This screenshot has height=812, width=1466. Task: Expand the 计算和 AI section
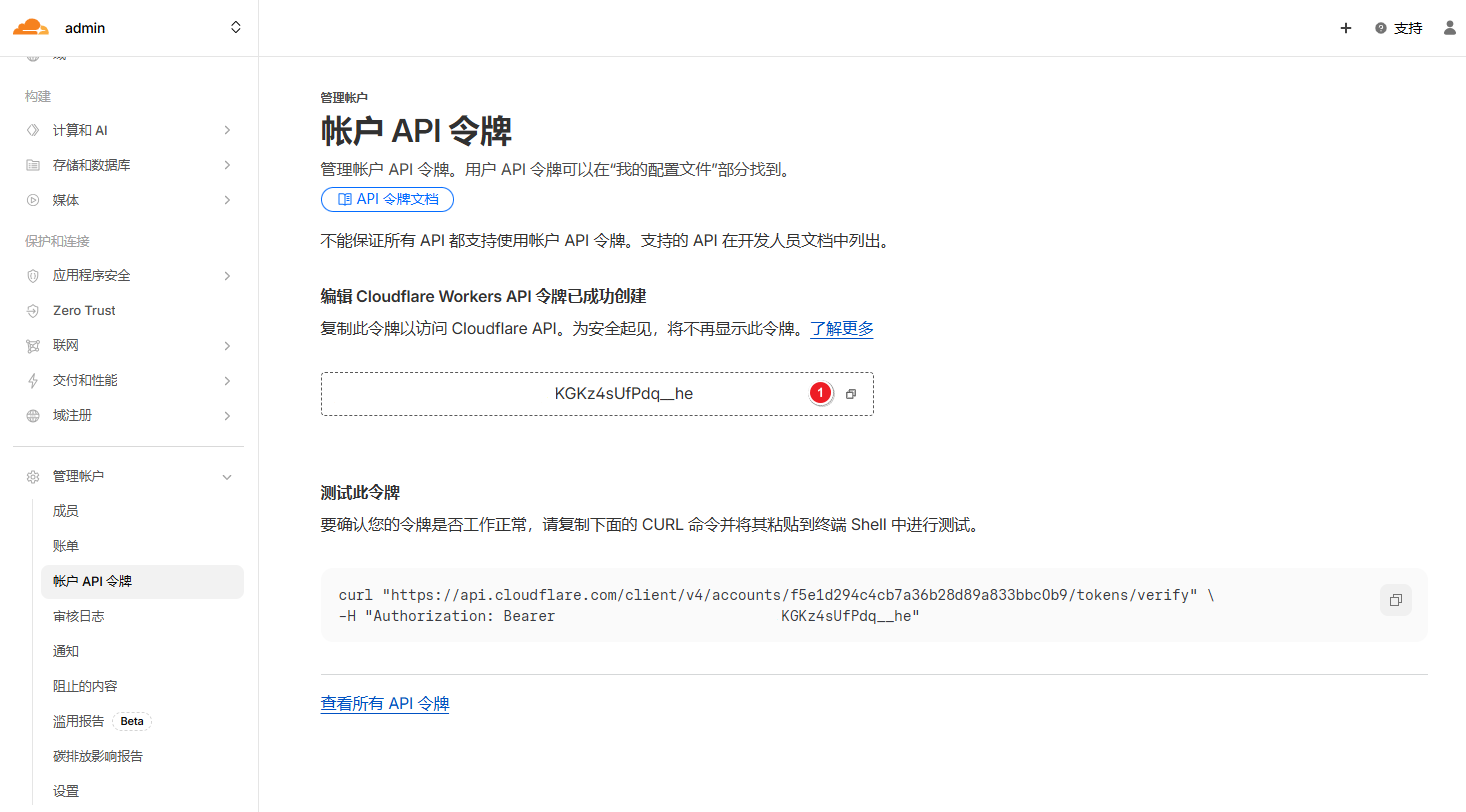[x=227, y=130]
